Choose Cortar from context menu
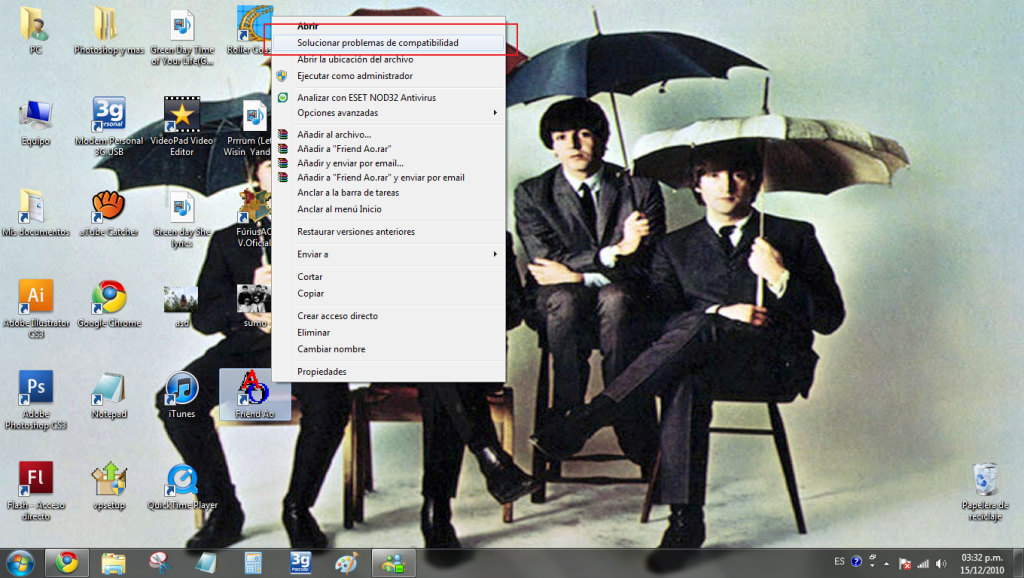 389,277
